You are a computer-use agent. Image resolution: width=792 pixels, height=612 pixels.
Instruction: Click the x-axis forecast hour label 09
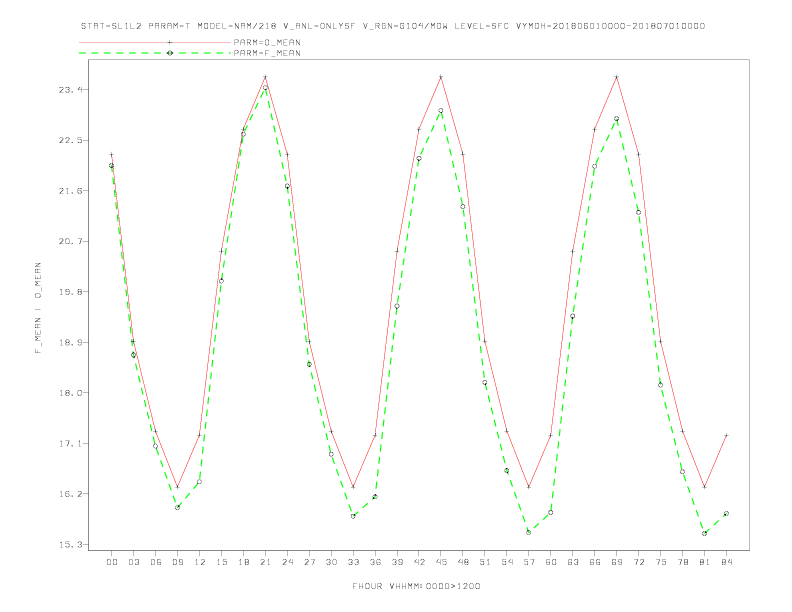point(177,562)
